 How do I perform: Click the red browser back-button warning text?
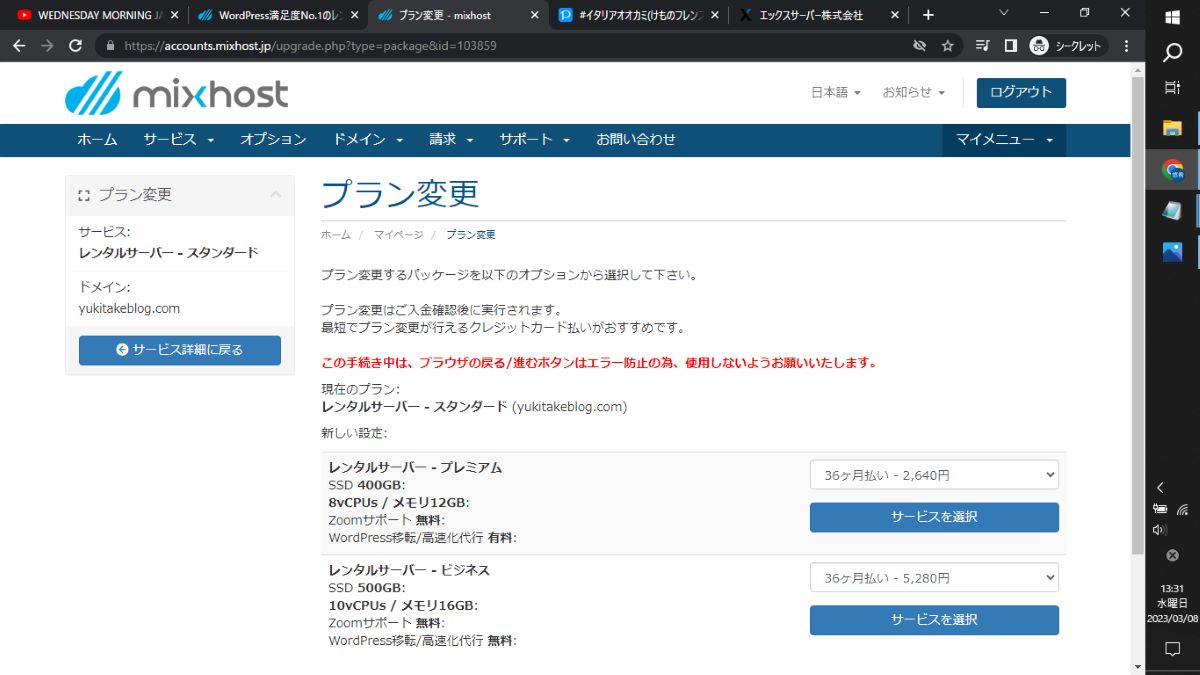[x=599, y=363]
